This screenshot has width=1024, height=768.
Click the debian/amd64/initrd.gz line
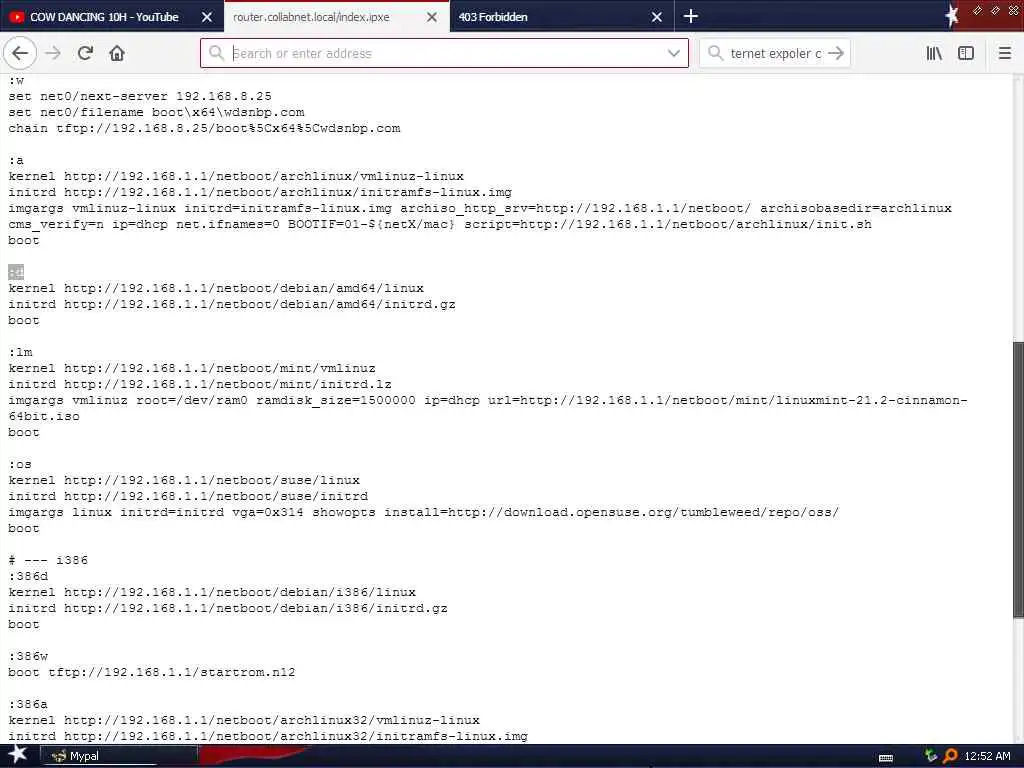[x=232, y=304]
